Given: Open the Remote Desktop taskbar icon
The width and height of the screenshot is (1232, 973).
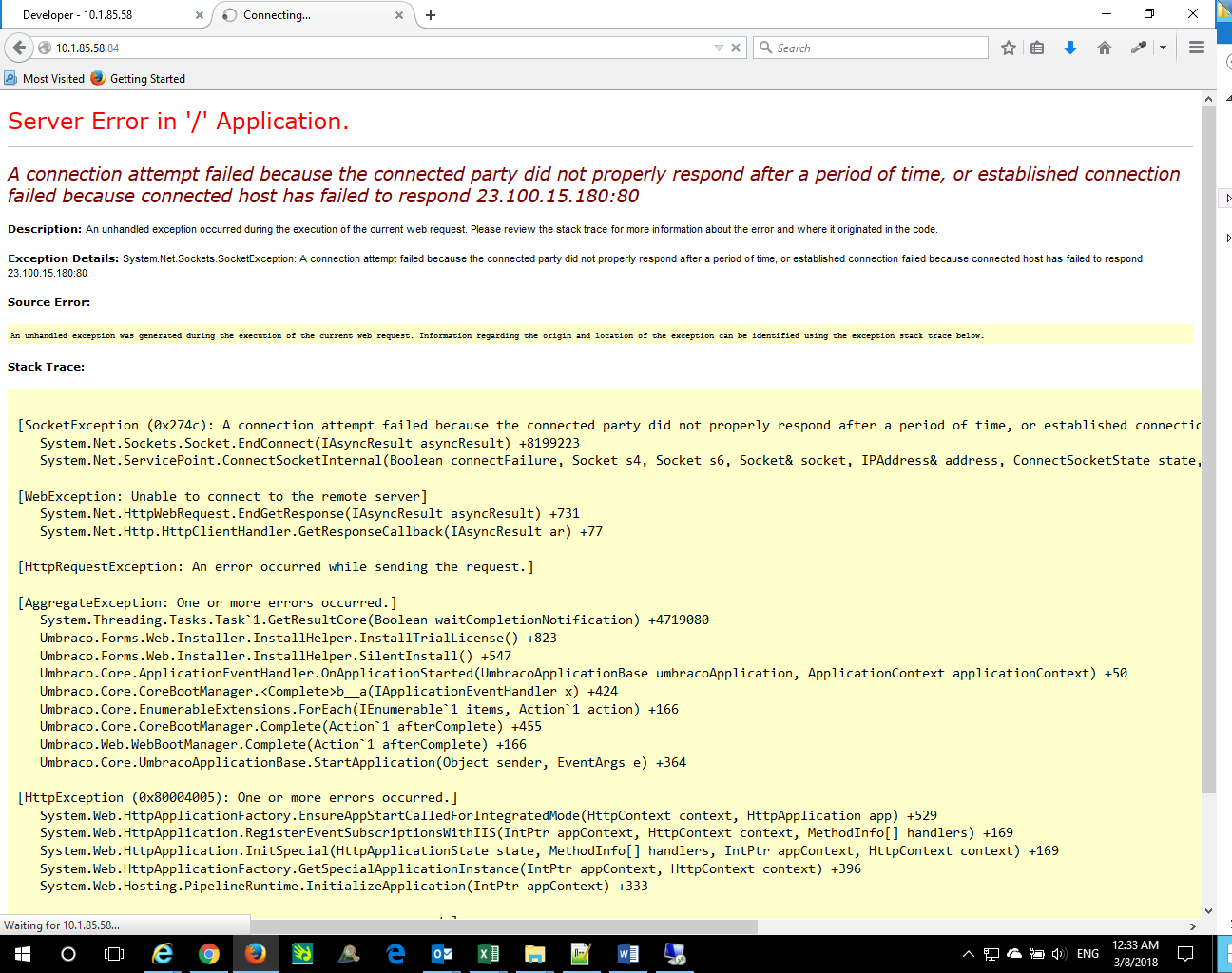Looking at the screenshot, I should [675, 954].
